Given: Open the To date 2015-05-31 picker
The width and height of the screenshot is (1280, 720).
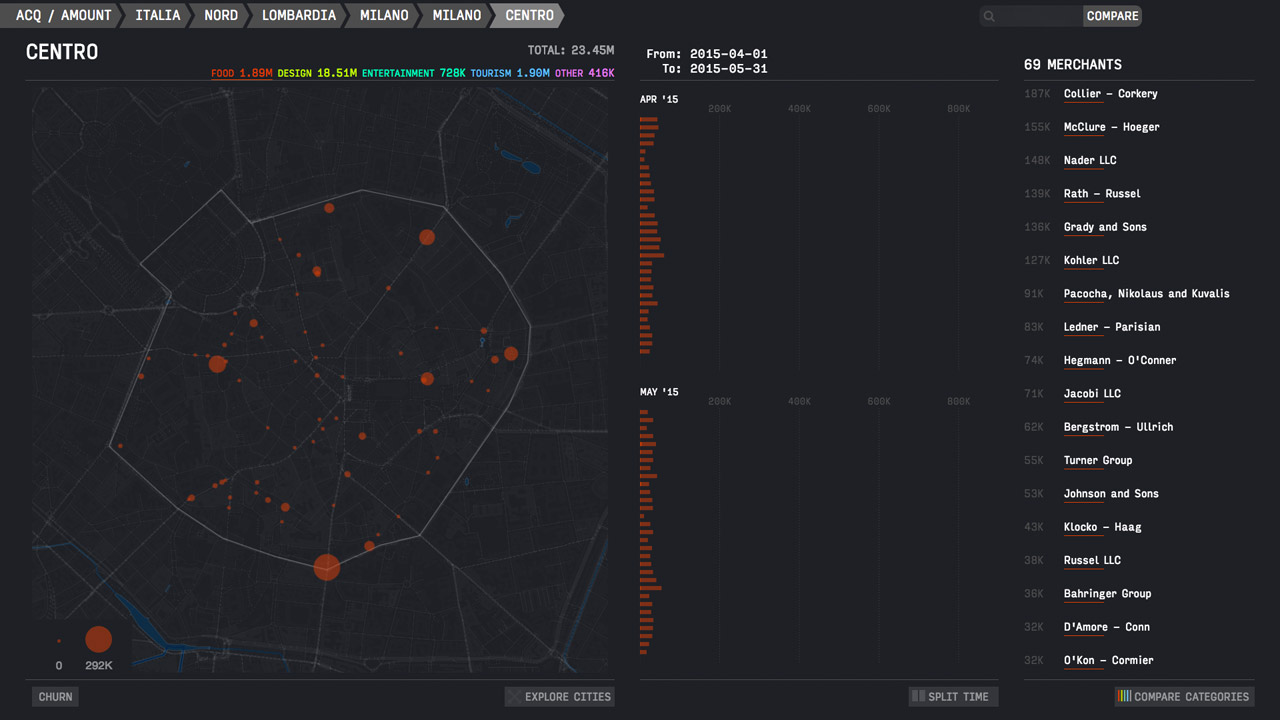Looking at the screenshot, I should 728,69.
